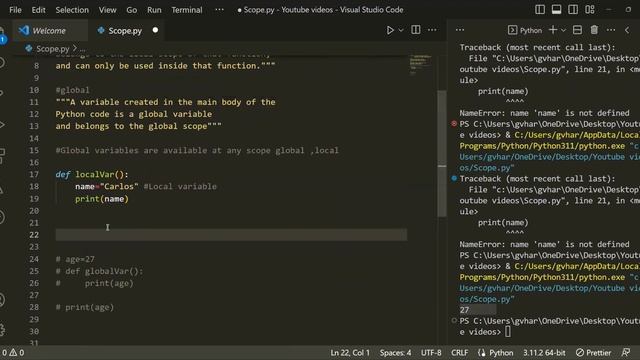Collapse terminal panel with chevron arrow
Screen dimensions: 640x360
pos(627,30)
